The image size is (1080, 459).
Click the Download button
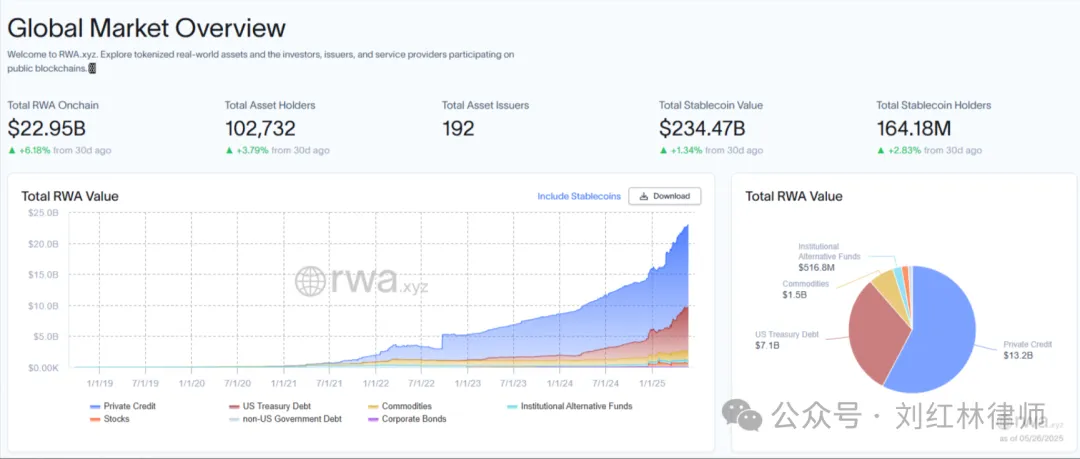point(664,196)
